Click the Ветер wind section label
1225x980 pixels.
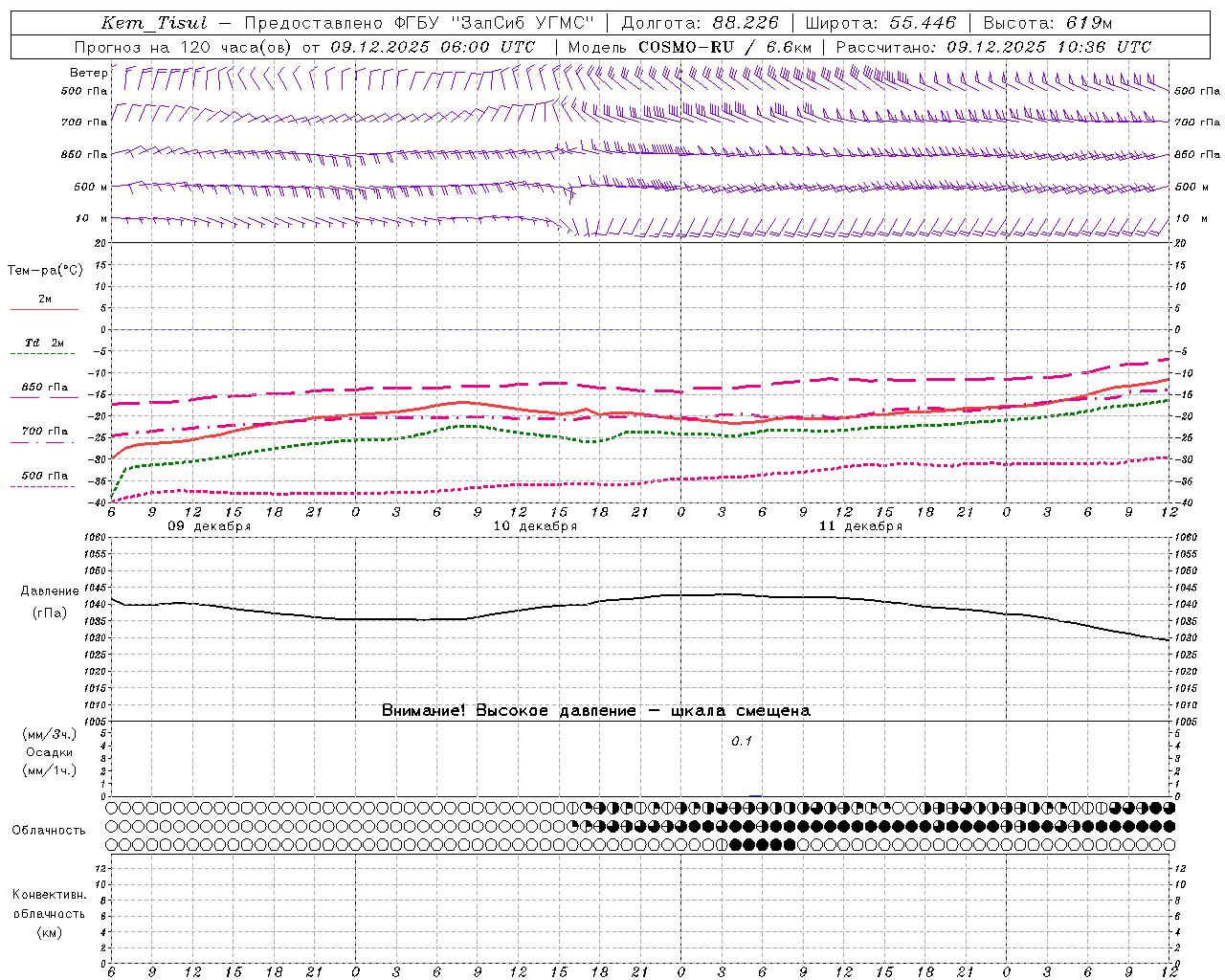click(88, 73)
